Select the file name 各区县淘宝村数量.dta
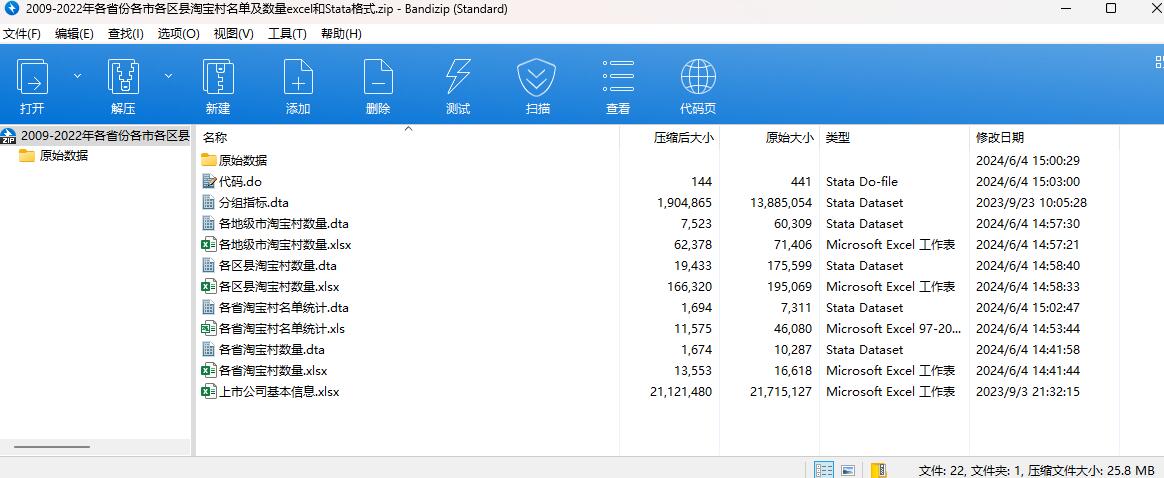Screen dimensions: 1164x478 278,265
